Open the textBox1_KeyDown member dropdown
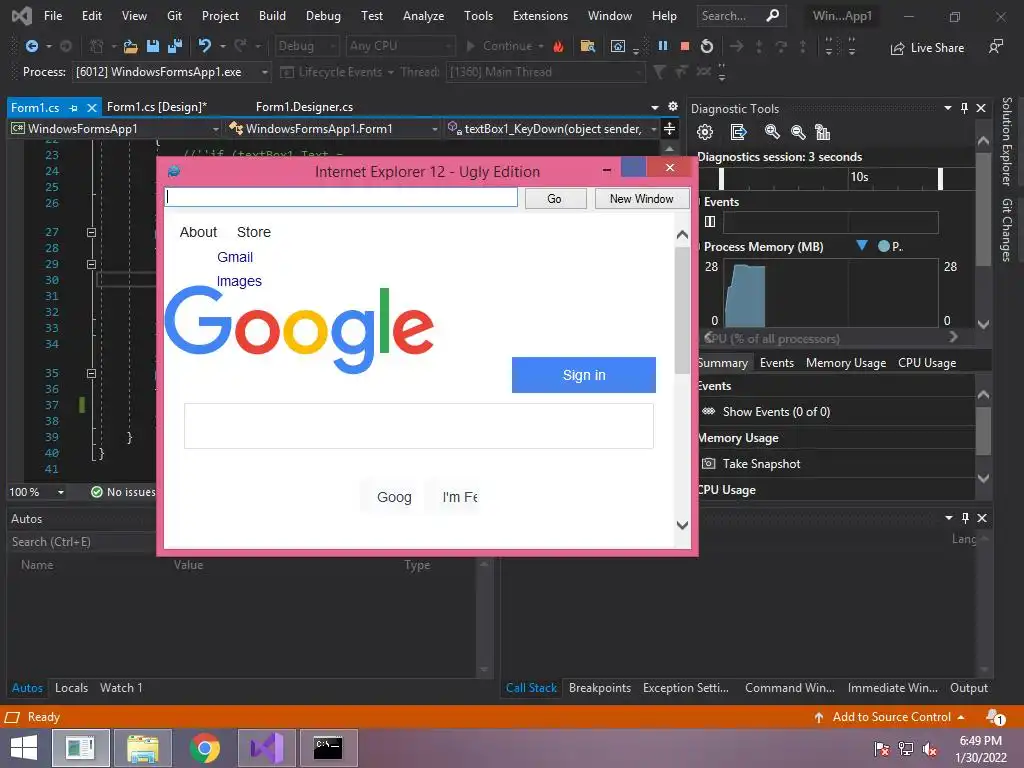 pyautogui.click(x=654, y=129)
